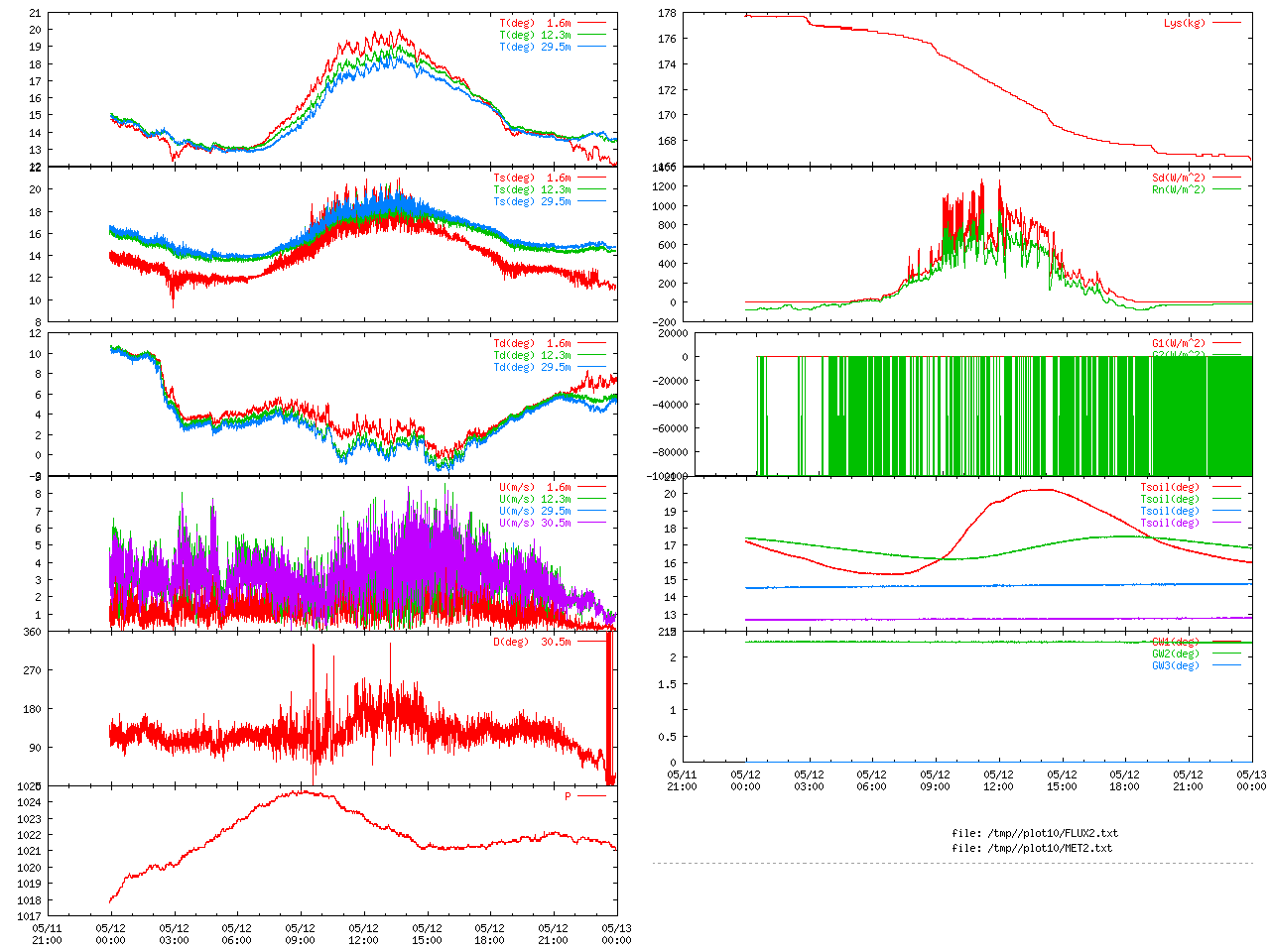Click the 172 tick on Lys axis
Screen dimensions: 1270x952
[667, 90]
